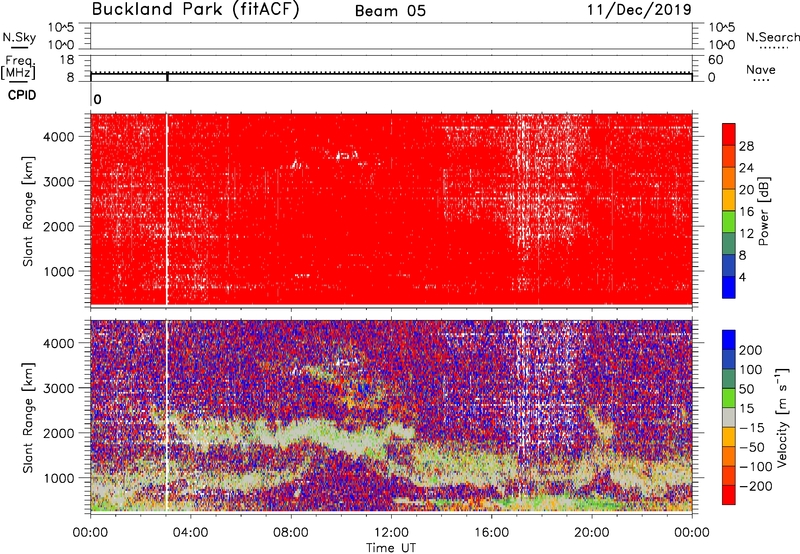Click the 'Velocity [m s-1]' colorbar label
The width and height of the screenshot is (800, 554).
(x=782, y=417)
